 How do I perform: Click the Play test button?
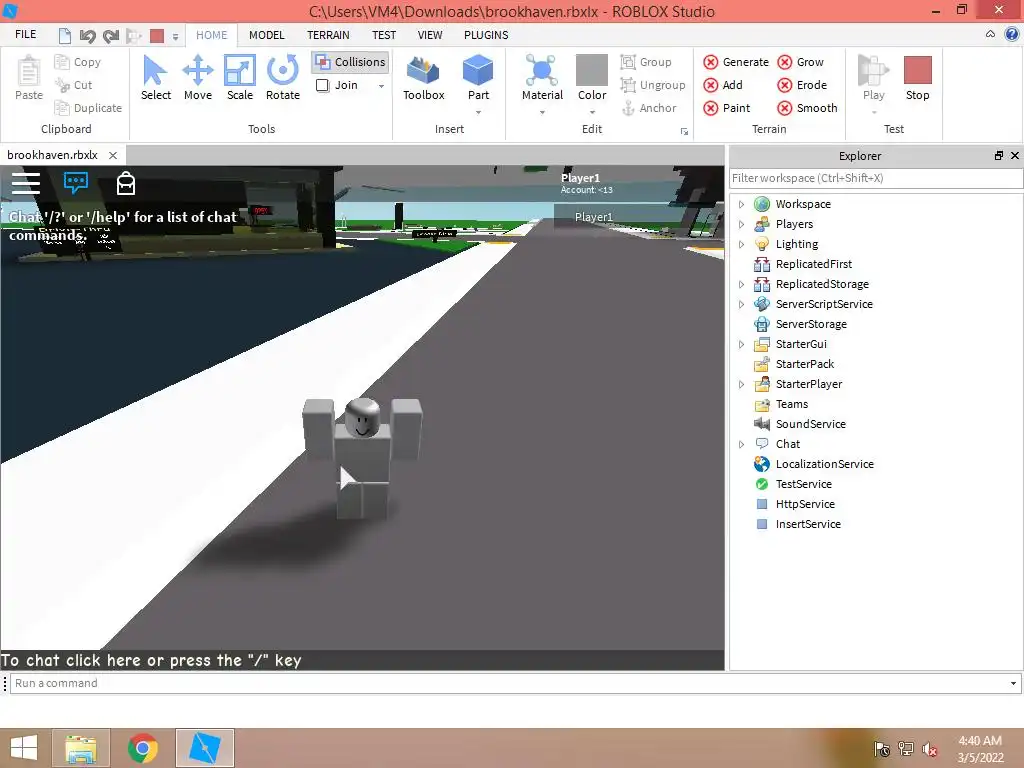(874, 78)
